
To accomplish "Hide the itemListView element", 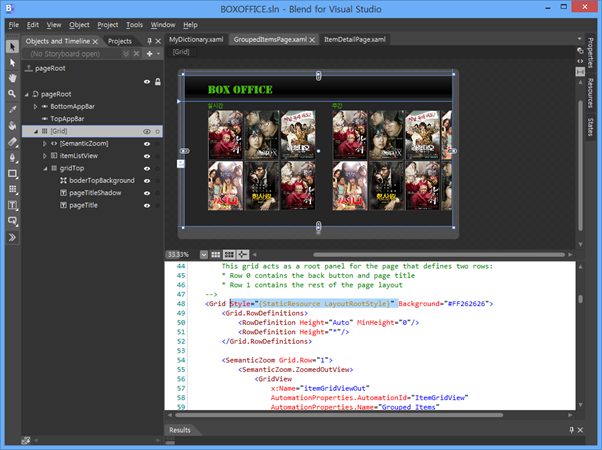I will coord(146,156).
